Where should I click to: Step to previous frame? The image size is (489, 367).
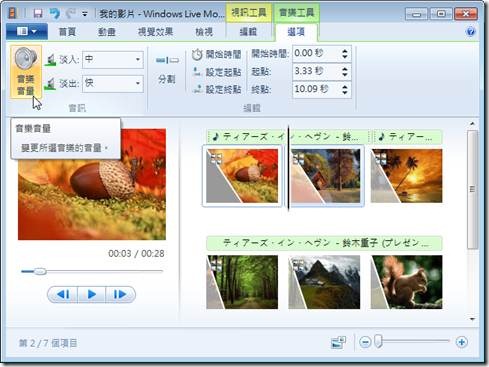pos(63,294)
